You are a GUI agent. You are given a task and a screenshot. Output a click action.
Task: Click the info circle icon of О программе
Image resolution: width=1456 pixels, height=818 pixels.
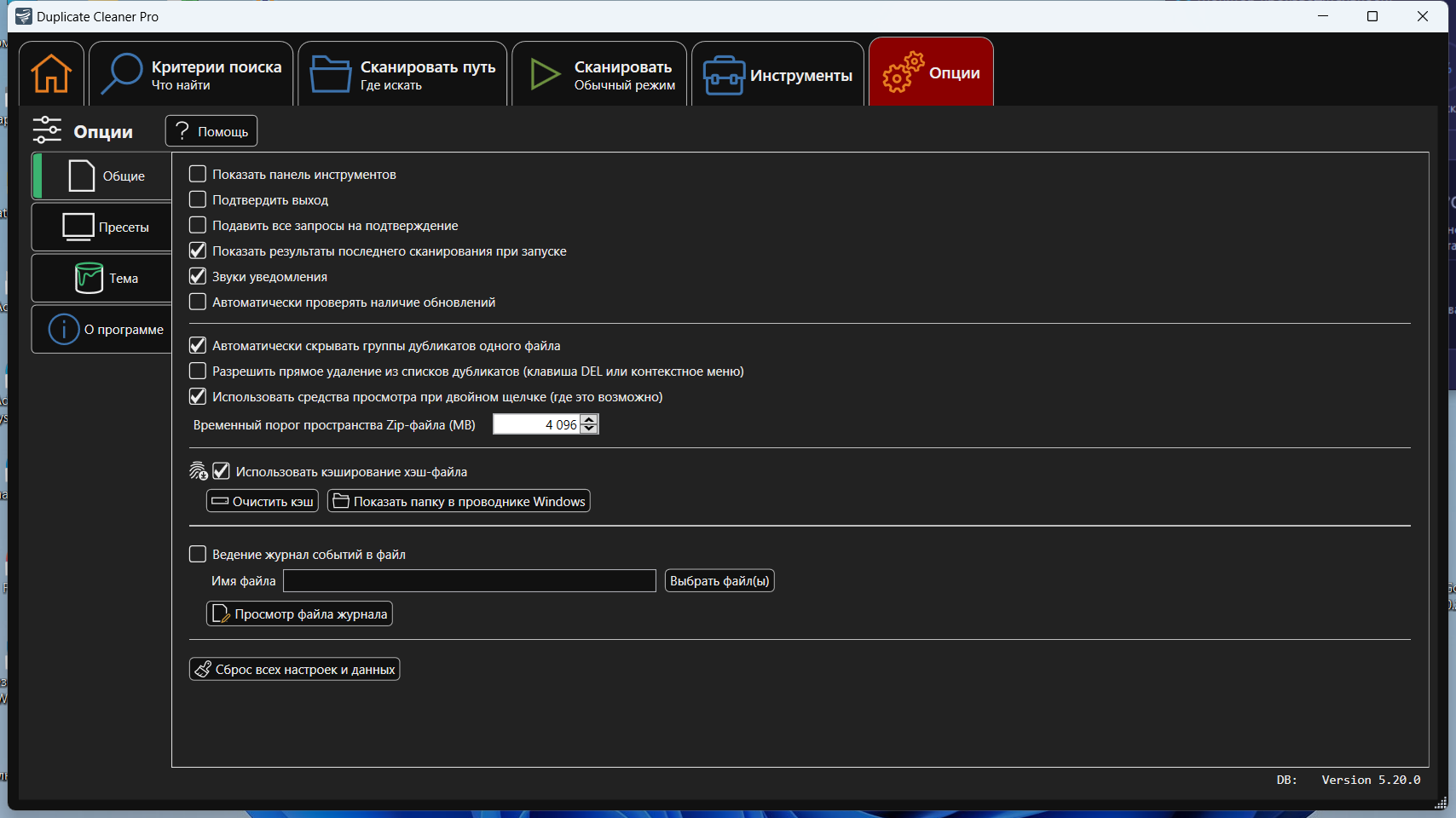(x=64, y=329)
